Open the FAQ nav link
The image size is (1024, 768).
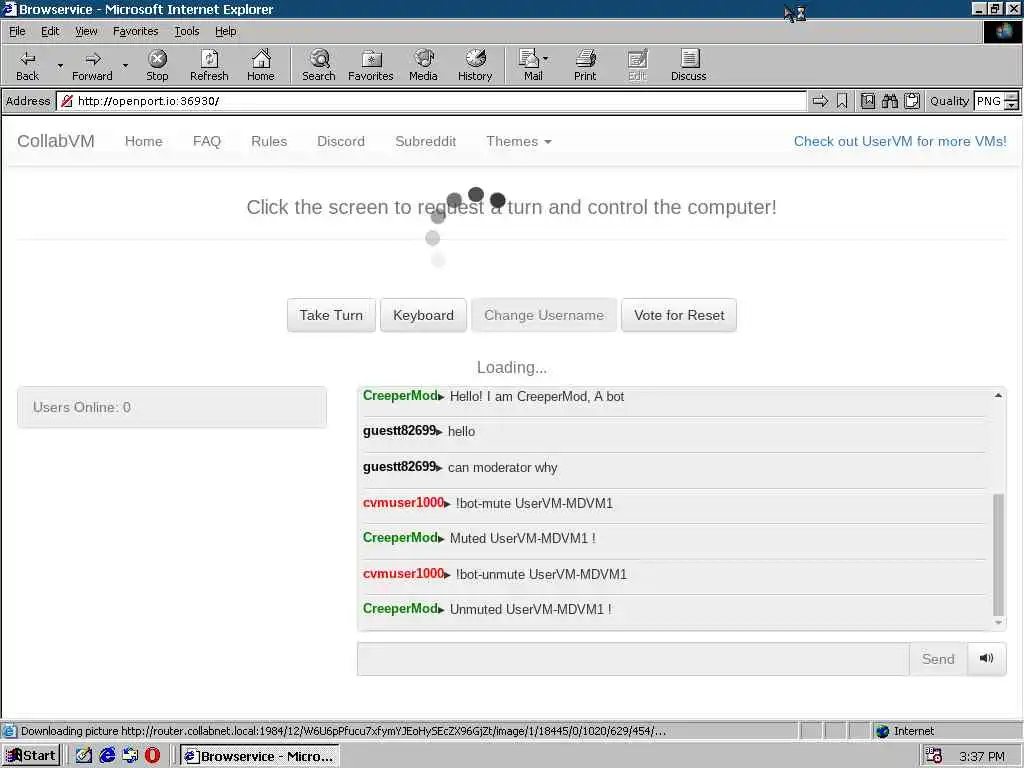pyautogui.click(x=206, y=141)
